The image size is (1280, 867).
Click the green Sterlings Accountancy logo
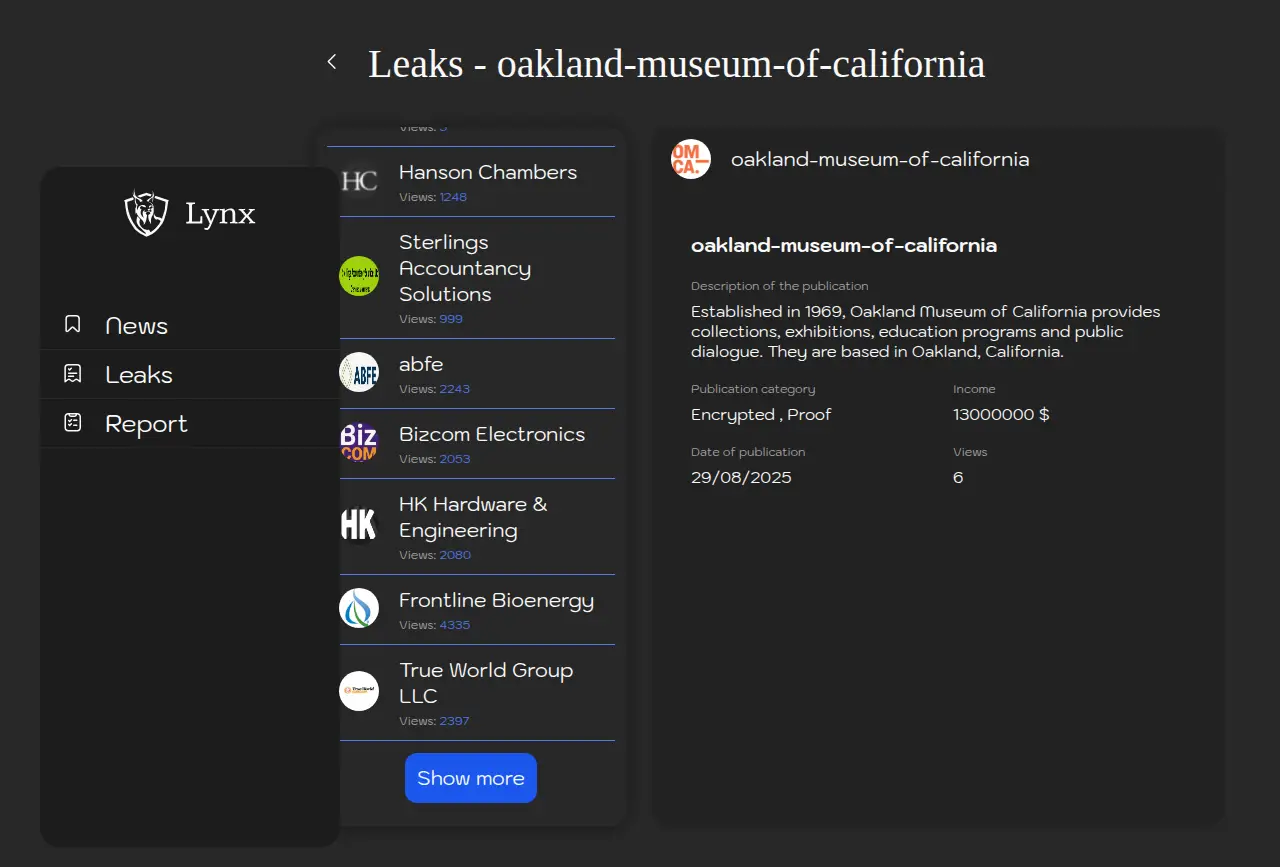point(359,276)
